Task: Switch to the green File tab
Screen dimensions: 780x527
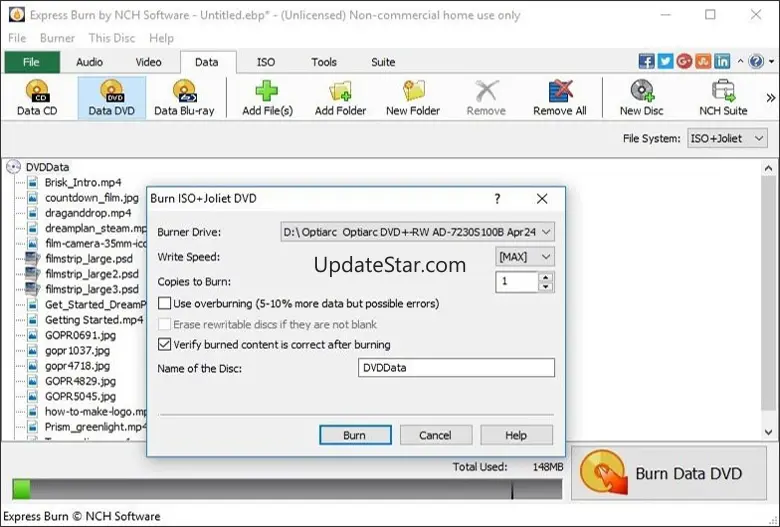Action: (x=31, y=62)
